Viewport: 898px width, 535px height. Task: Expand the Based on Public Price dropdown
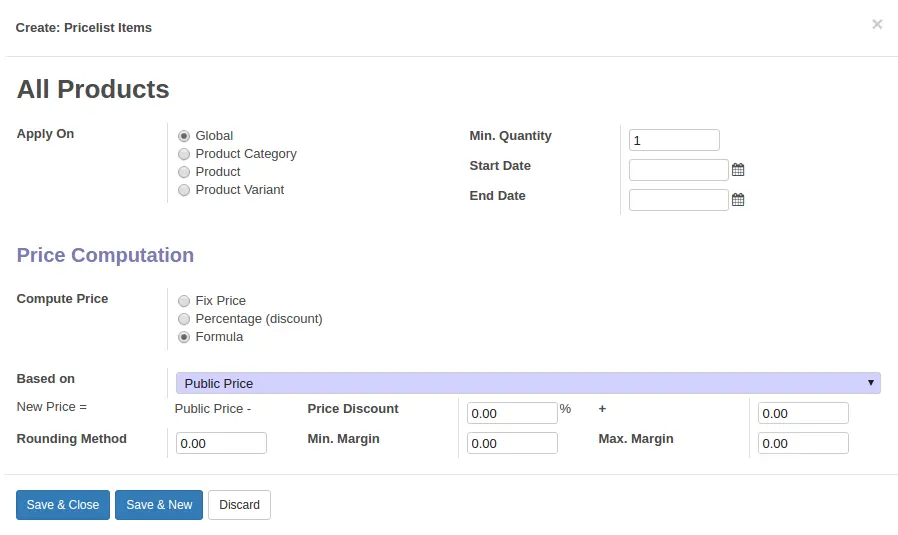[x=528, y=383]
